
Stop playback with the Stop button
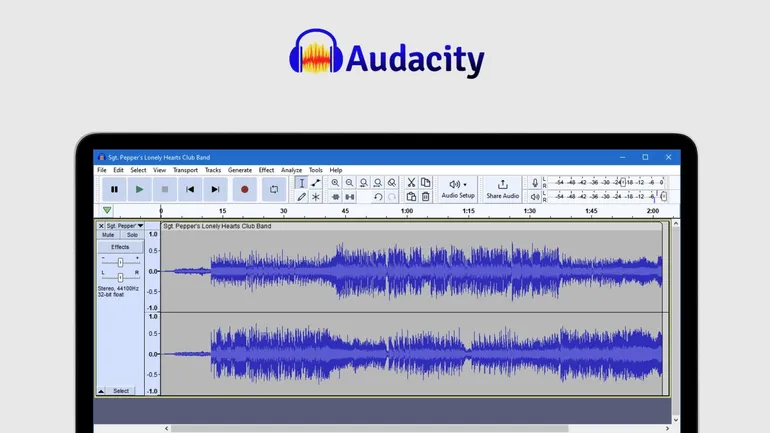pyautogui.click(x=165, y=189)
